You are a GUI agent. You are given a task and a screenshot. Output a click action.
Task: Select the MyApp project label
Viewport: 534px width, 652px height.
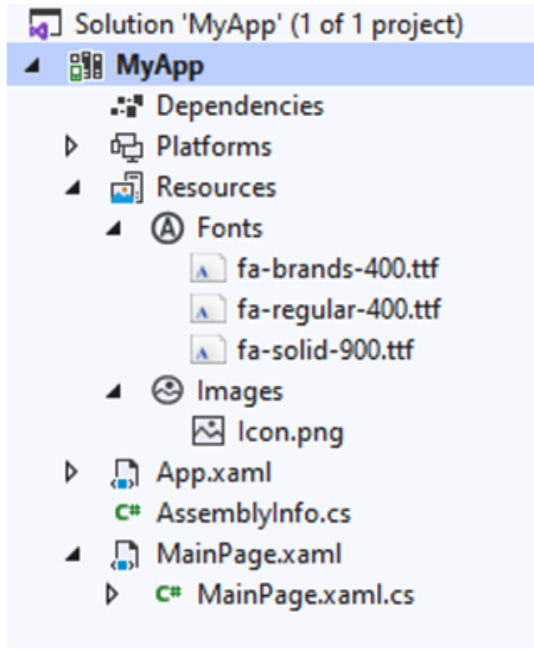pos(160,66)
